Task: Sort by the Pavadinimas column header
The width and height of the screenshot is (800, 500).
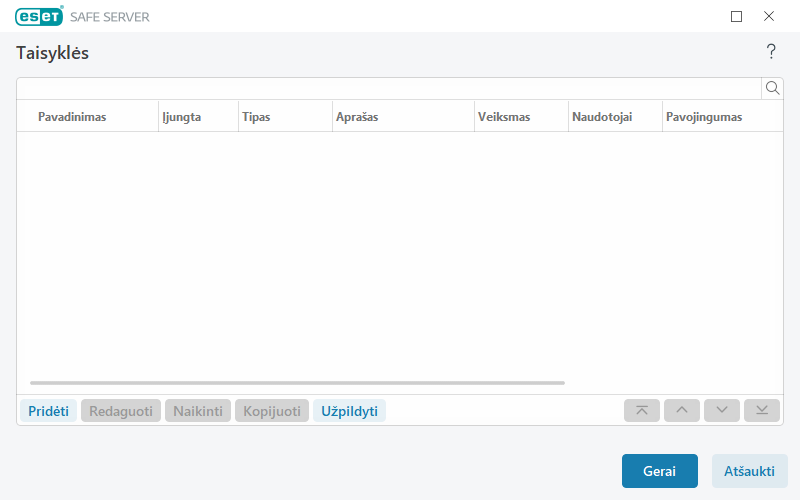Action: 72,117
